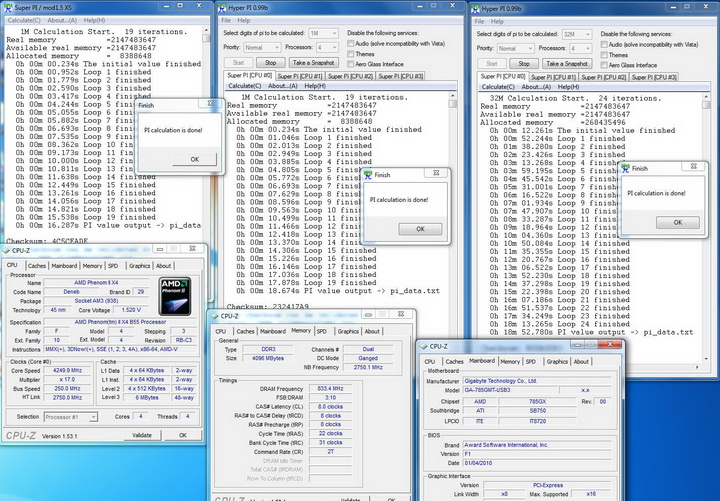Click the 8.0 clocks CAS# Latency value
The height and width of the screenshot is (501, 720).
click(331, 406)
